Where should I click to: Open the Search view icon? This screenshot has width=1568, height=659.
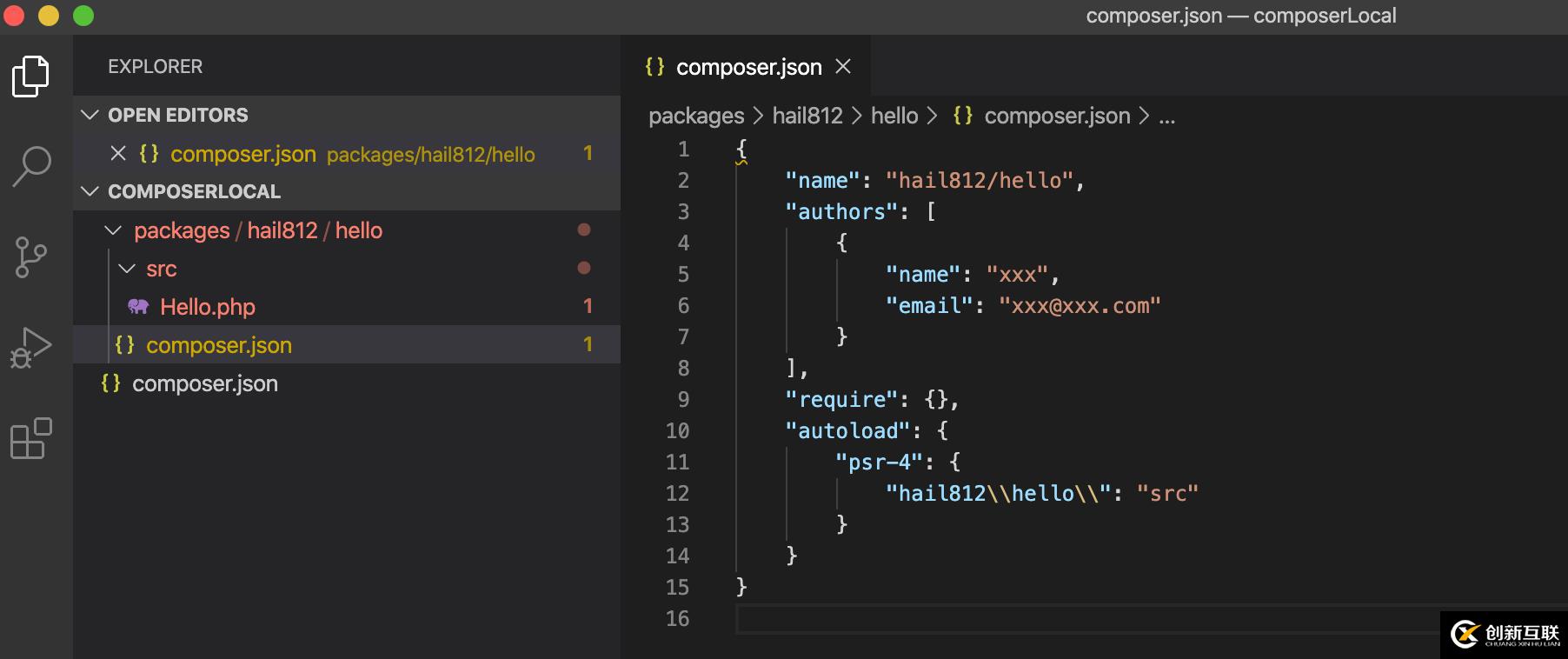click(31, 166)
